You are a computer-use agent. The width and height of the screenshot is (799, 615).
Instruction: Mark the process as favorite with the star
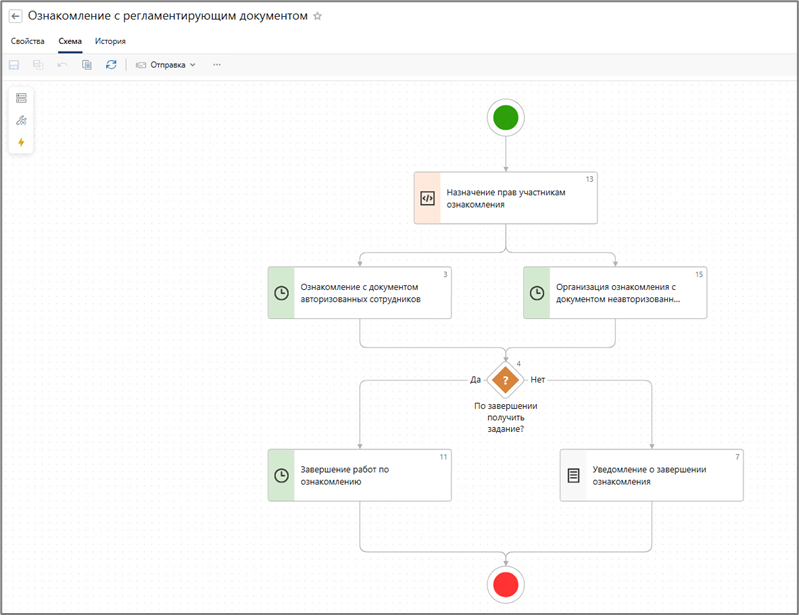click(318, 17)
